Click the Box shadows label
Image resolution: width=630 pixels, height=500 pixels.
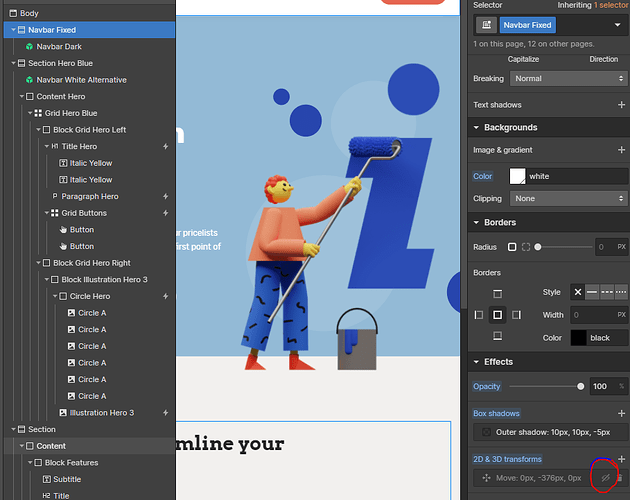496,413
